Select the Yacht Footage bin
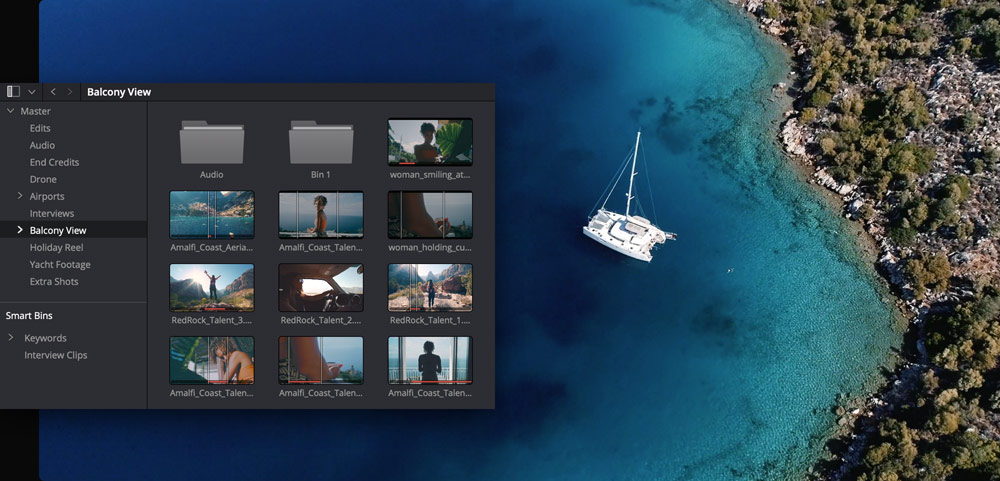The image size is (1000, 481). [x=60, y=264]
